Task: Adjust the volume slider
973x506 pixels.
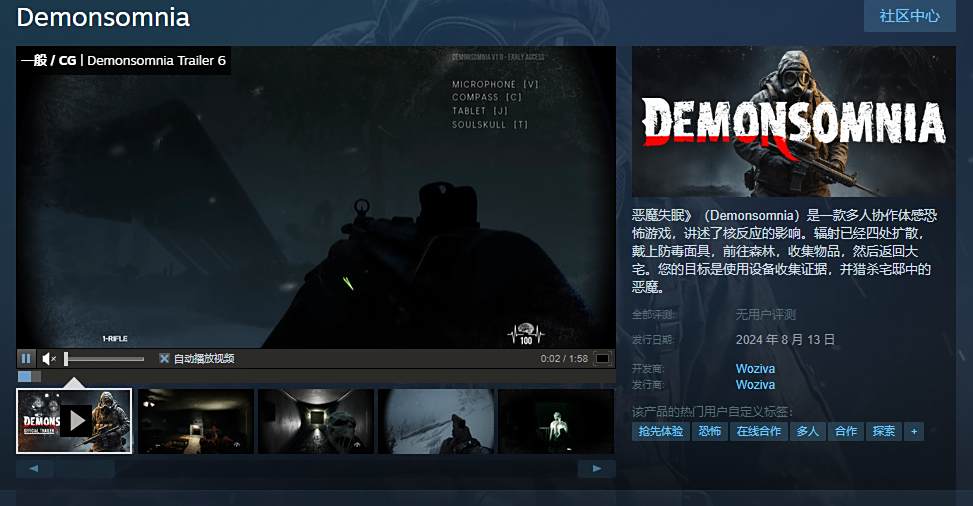Action: click(104, 359)
